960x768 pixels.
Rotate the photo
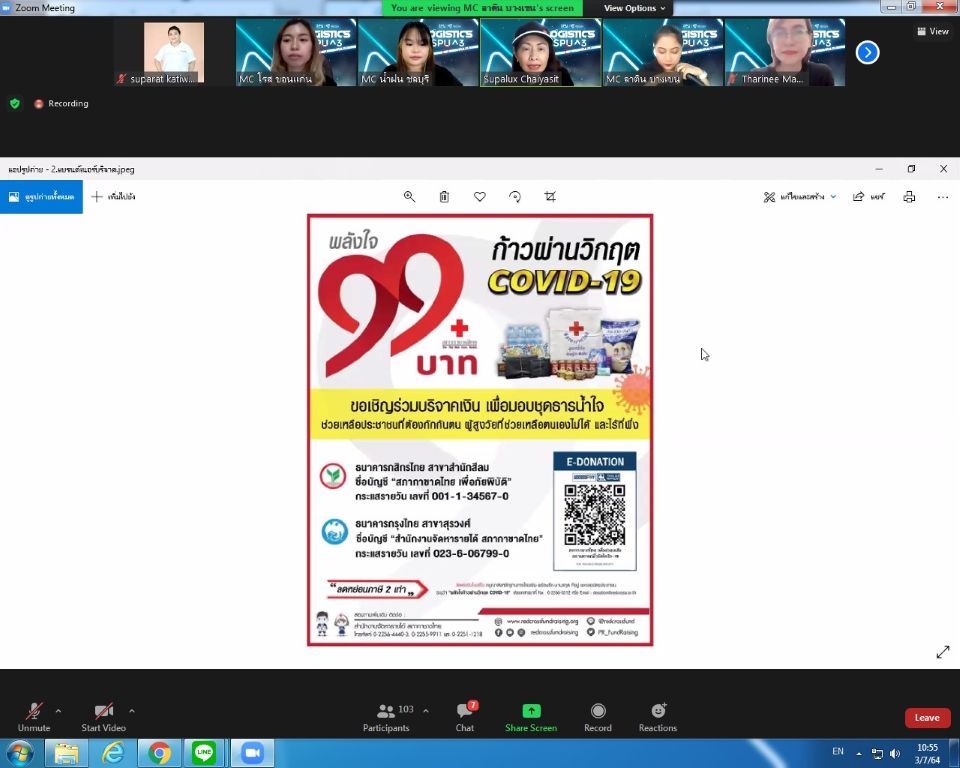click(514, 197)
